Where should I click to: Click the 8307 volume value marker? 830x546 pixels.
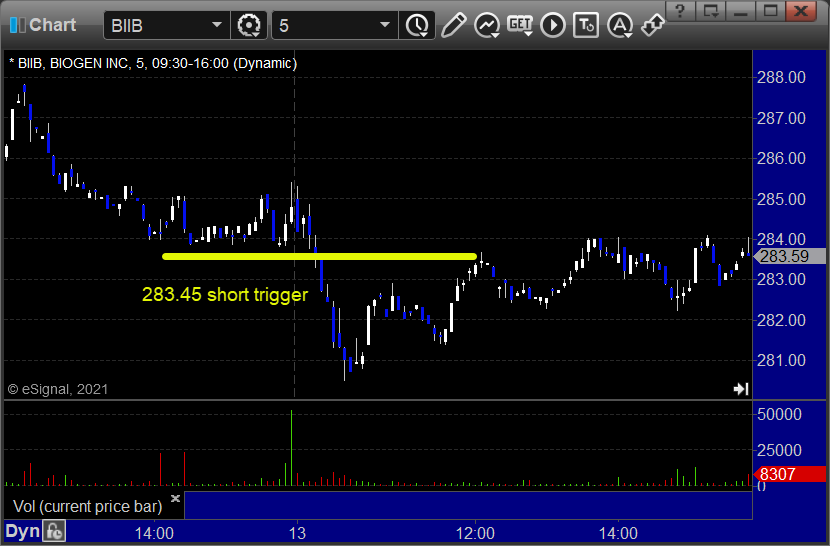coord(789,474)
